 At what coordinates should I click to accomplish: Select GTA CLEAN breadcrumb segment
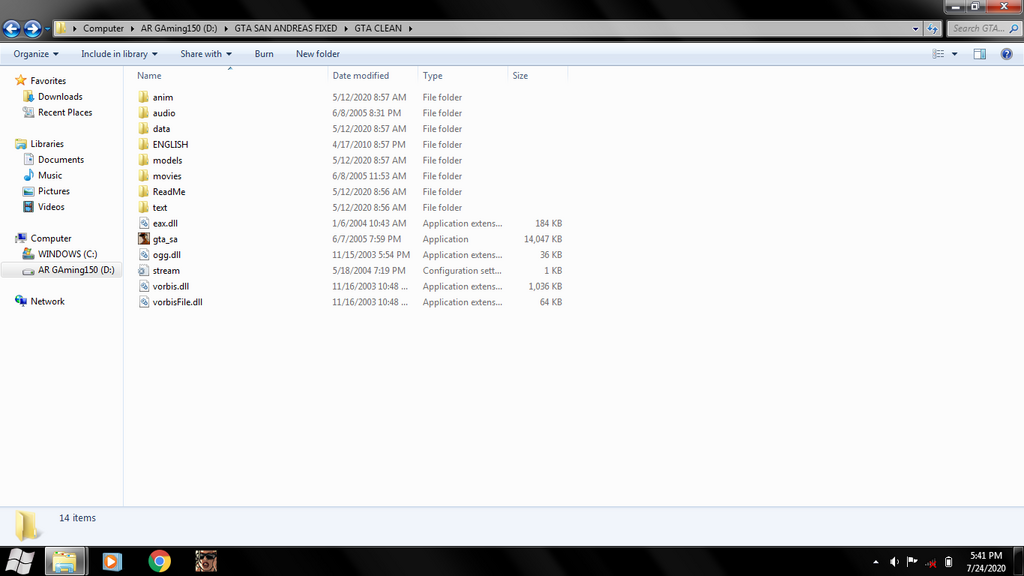pyautogui.click(x=378, y=28)
